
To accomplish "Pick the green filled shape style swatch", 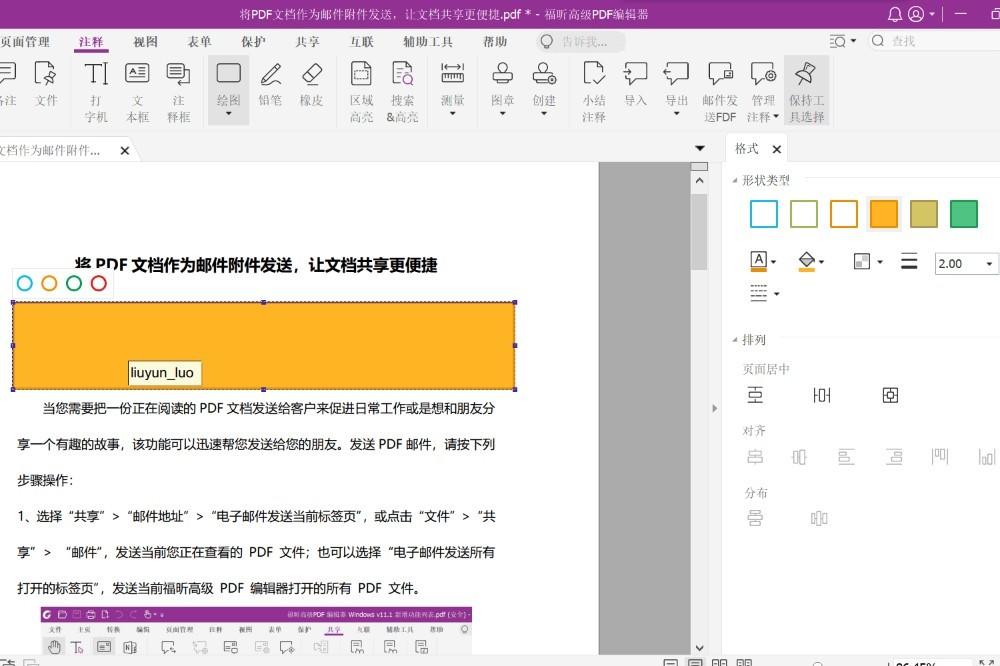I will pos(964,214).
